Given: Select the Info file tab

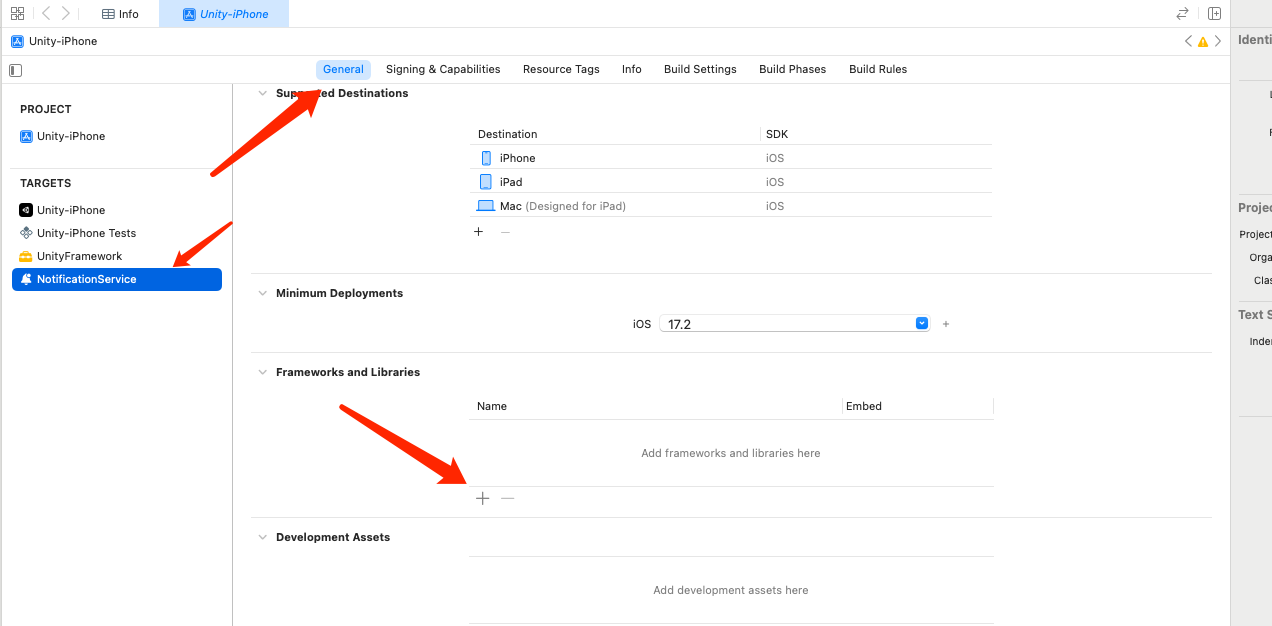Looking at the screenshot, I should tap(121, 14).
